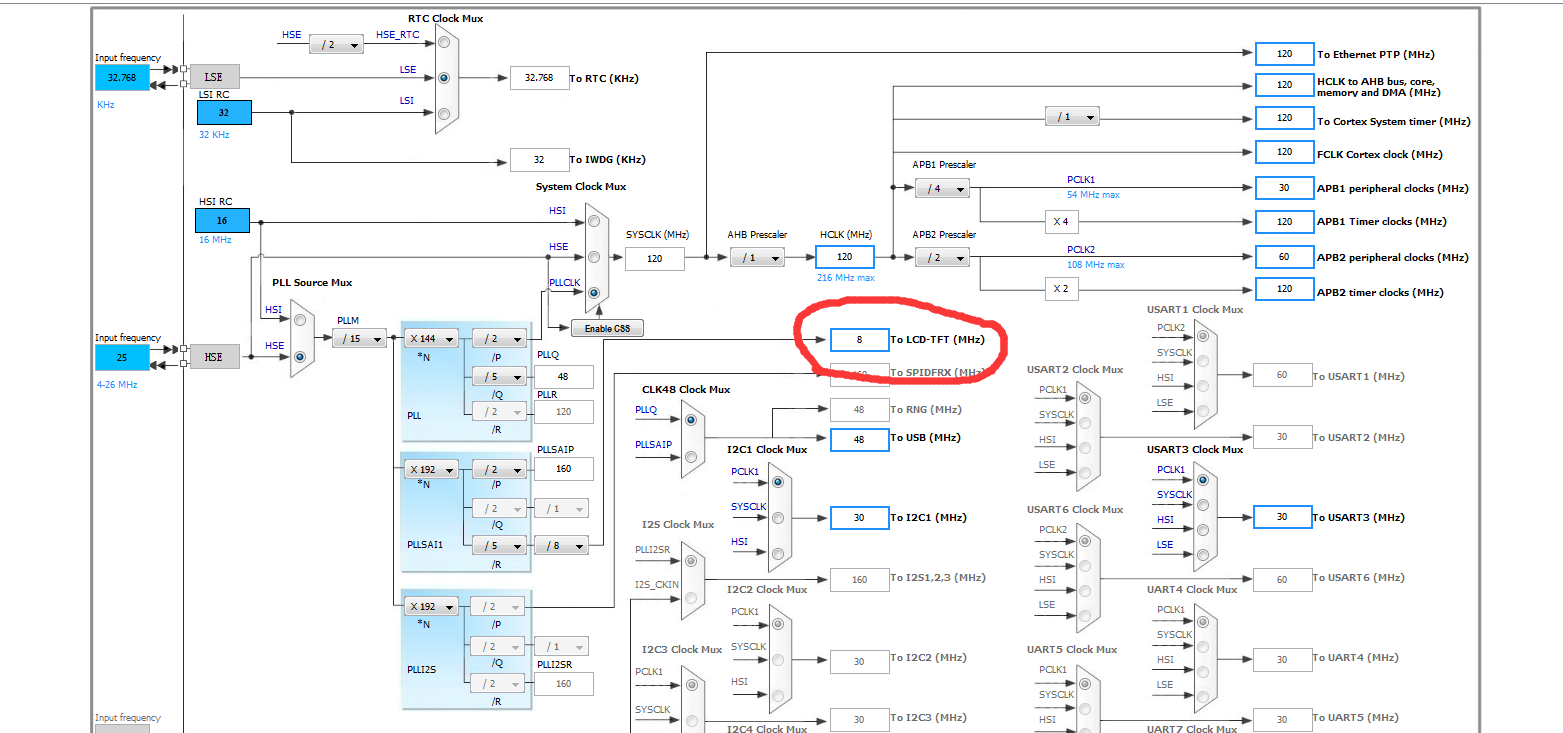Select HSI in USART3 Clock Mux
Viewport: 1563px width, 733px height.
(x=1202, y=530)
